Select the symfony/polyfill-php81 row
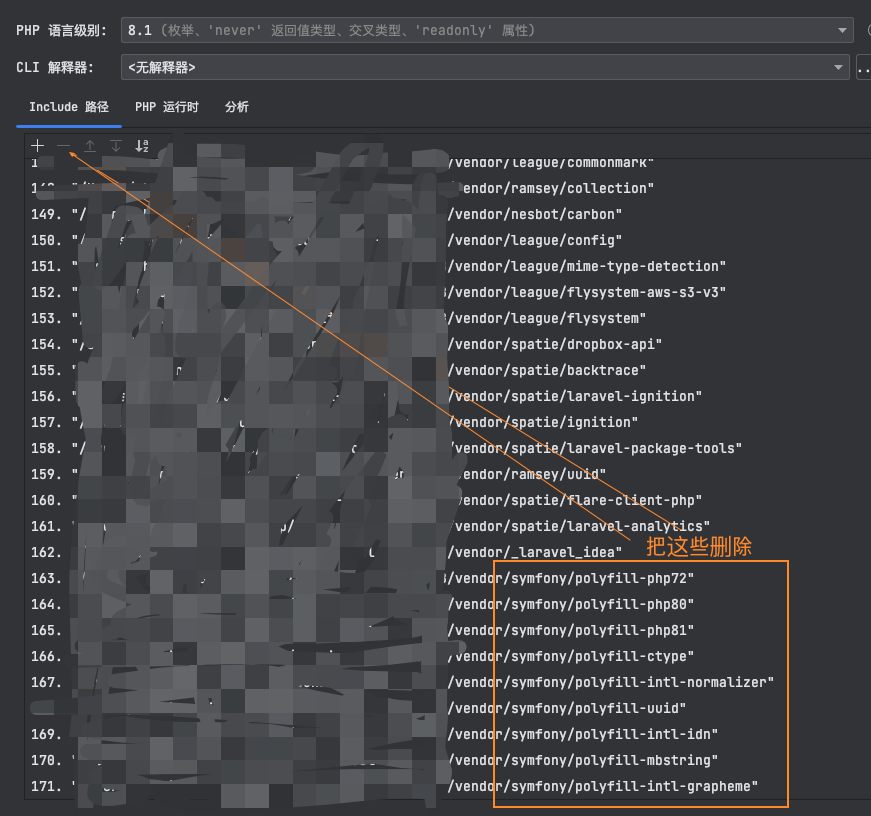 [448, 630]
